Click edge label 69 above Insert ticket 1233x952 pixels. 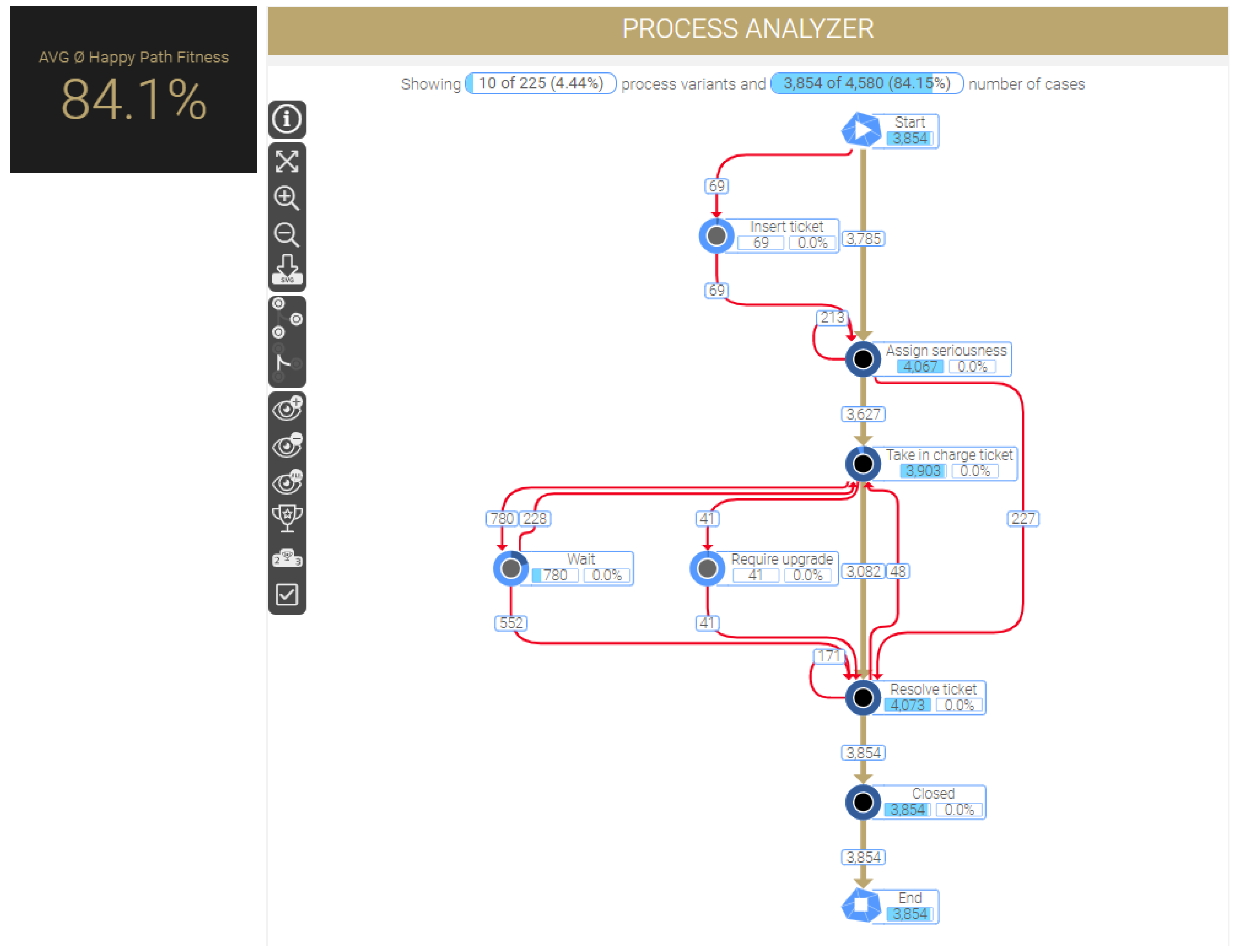click(x=716, y=186)
